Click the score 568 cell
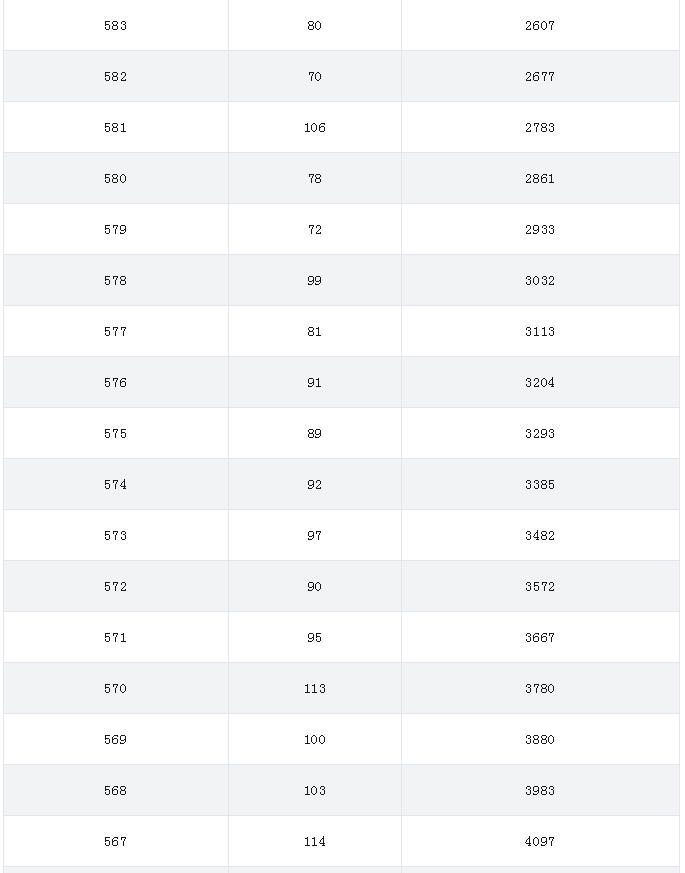The image size is (685, 873). [x=115, y=791]
